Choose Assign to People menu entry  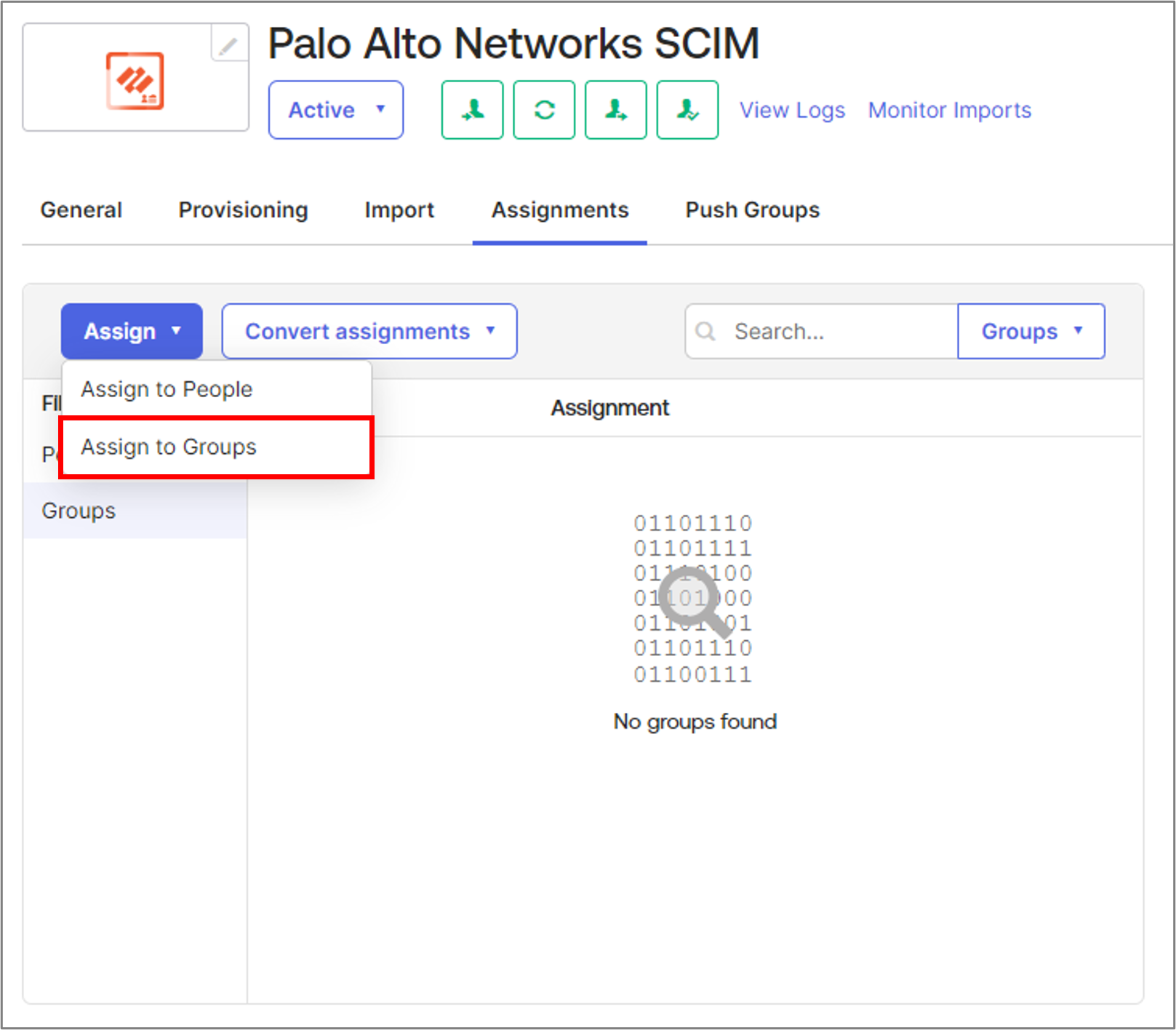(x=217, y=389)
